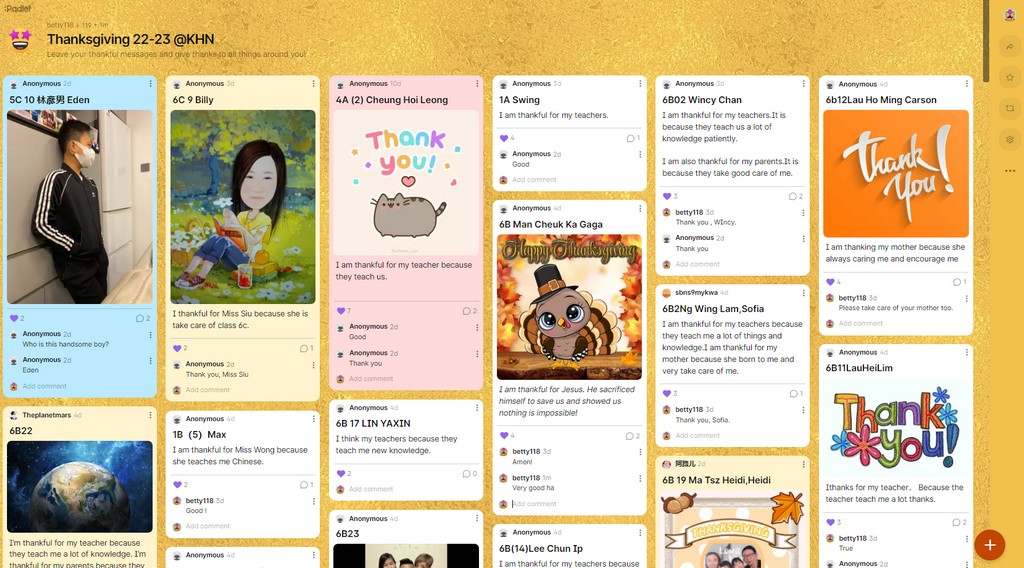Open comment count on 6B11LauHeiLim post
This screenshot has width=1024, height=568.
959,522
